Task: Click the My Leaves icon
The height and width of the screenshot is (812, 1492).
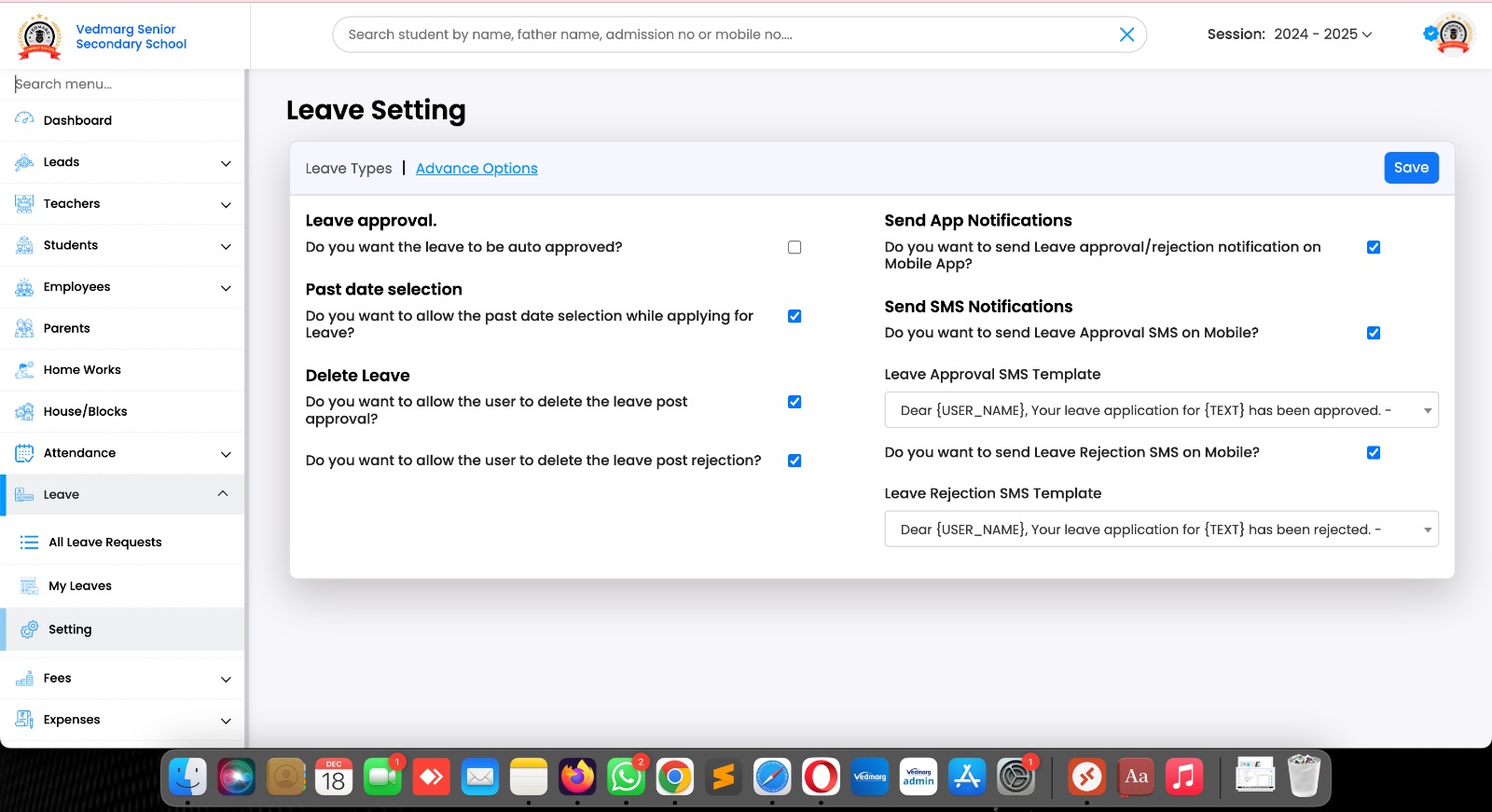Action: pos(30,585)
